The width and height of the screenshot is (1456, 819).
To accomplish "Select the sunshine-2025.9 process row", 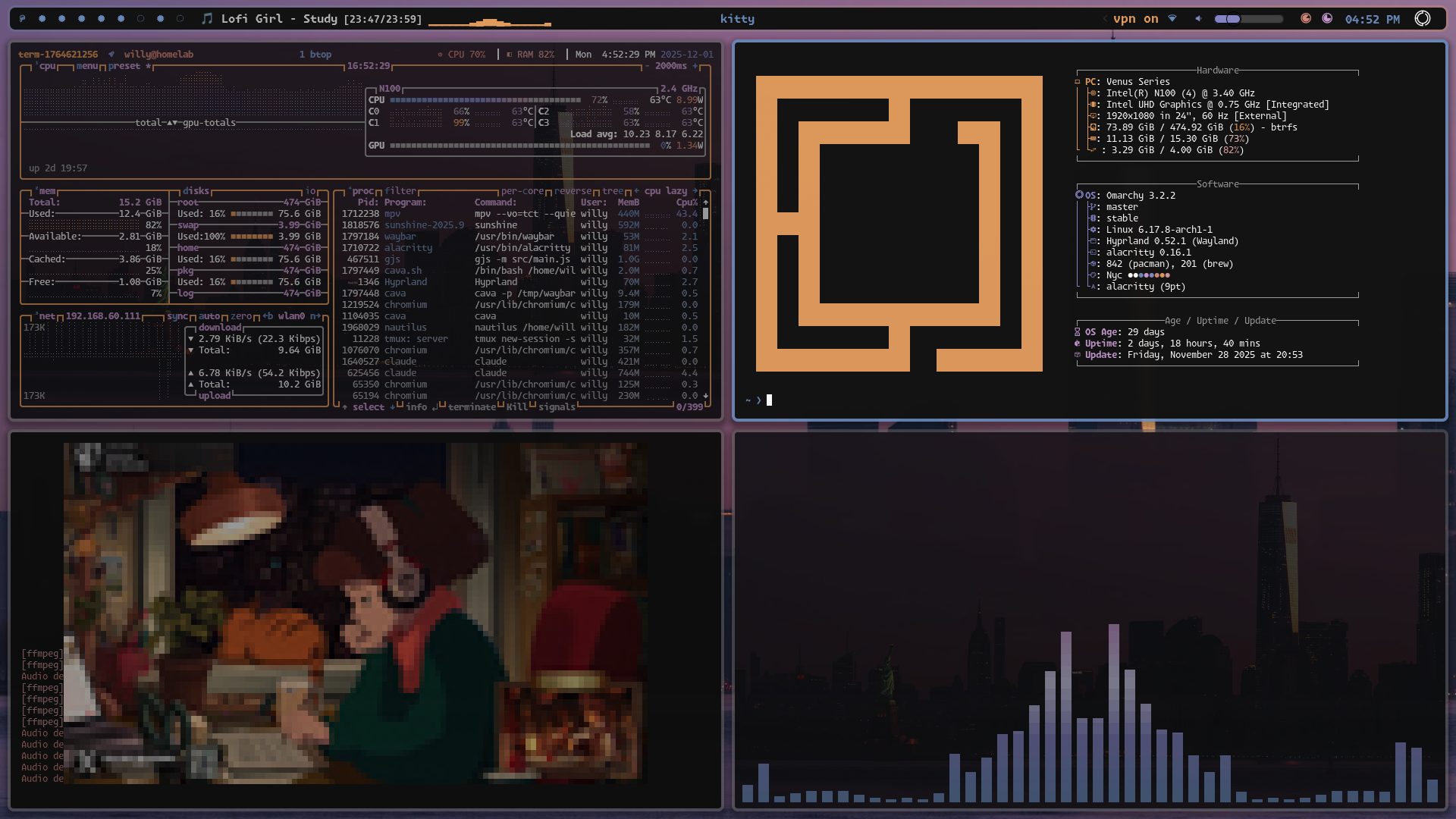I will point(519,225).
